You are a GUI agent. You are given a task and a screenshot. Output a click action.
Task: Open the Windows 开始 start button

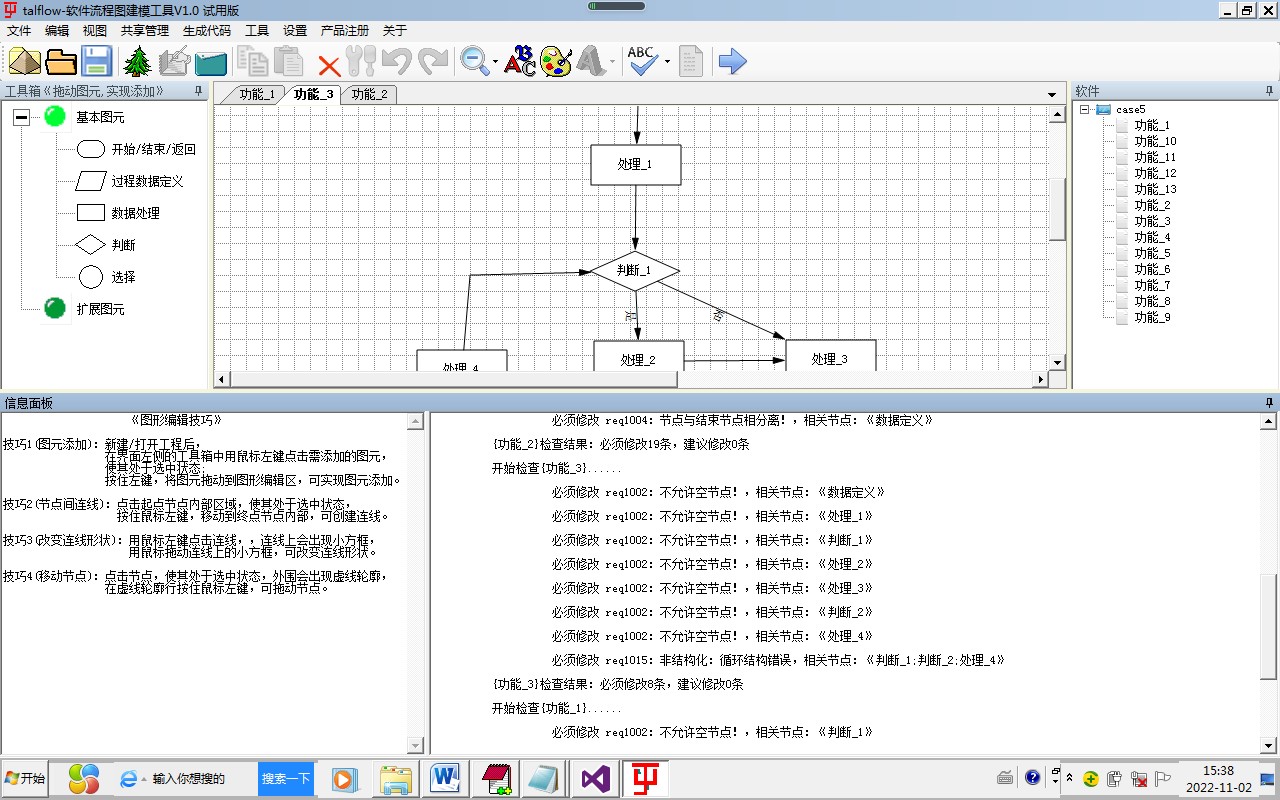(25, 778)
